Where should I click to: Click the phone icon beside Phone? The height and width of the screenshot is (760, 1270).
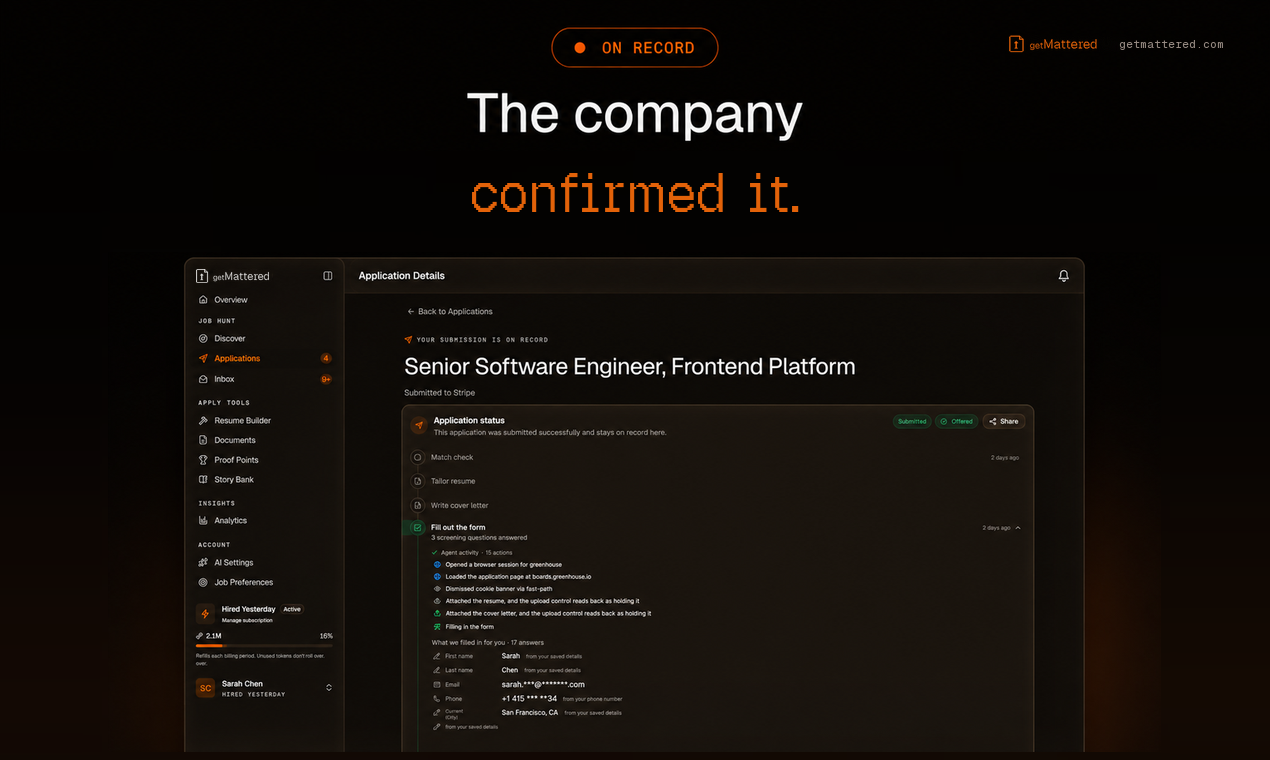(436, 699)
